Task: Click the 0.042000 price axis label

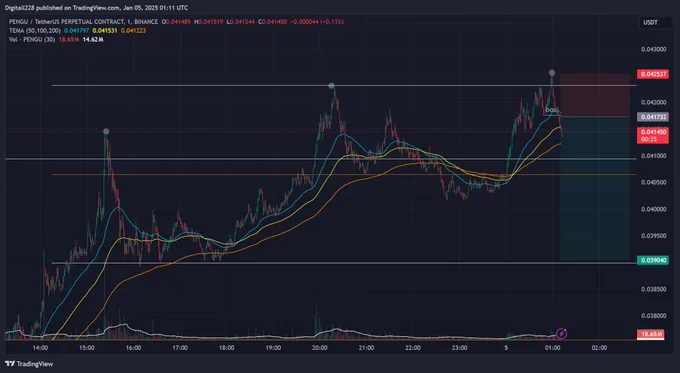Action: pos(654,102)
